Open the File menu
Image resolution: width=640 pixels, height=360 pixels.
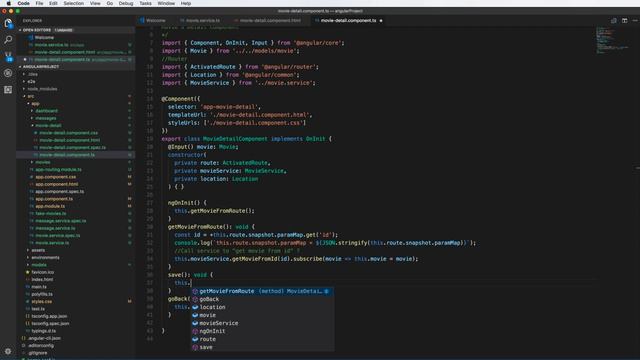click(x=39, y=3)
